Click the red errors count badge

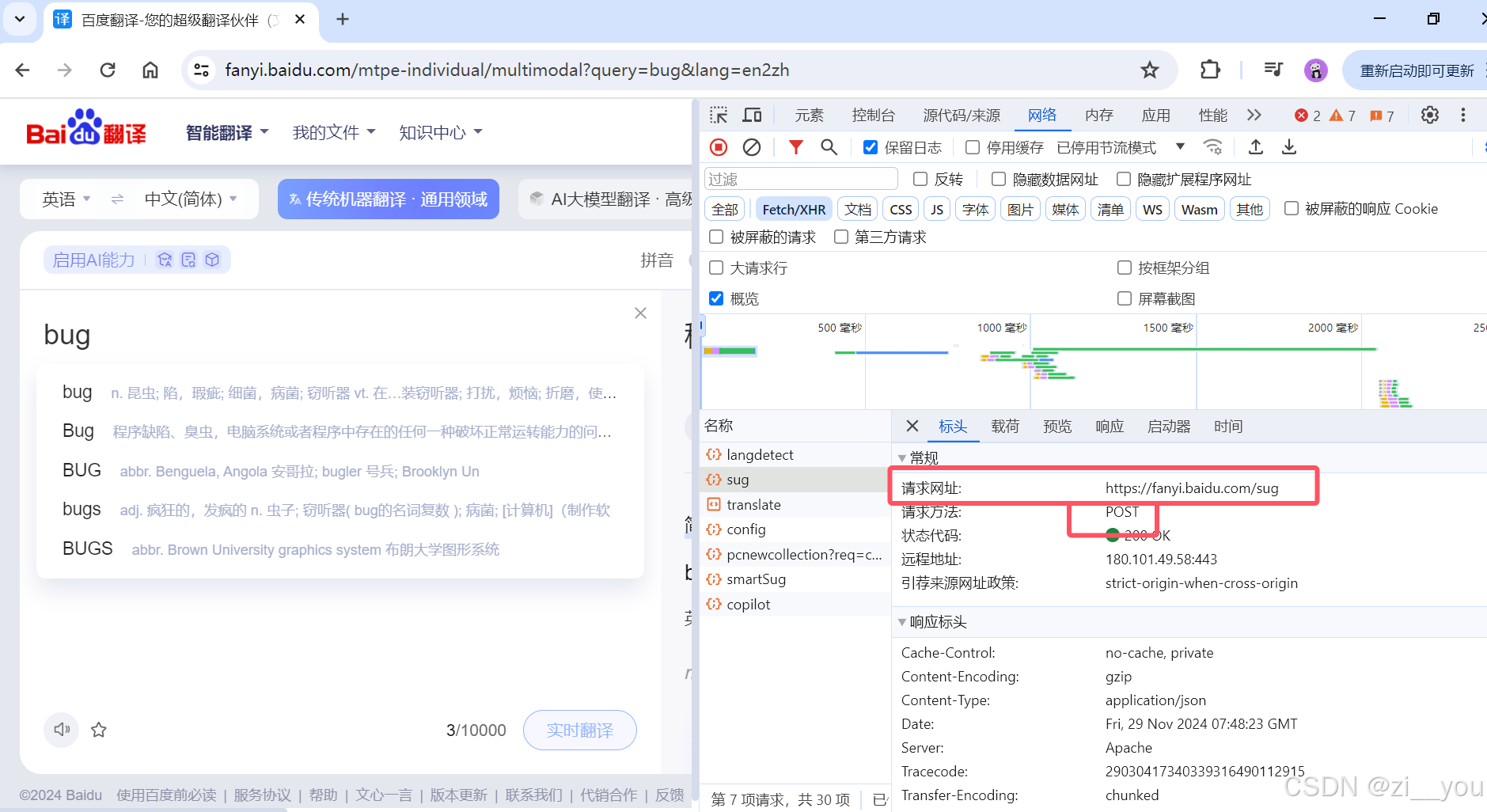pyautogui.click(x=1307, y=116)
